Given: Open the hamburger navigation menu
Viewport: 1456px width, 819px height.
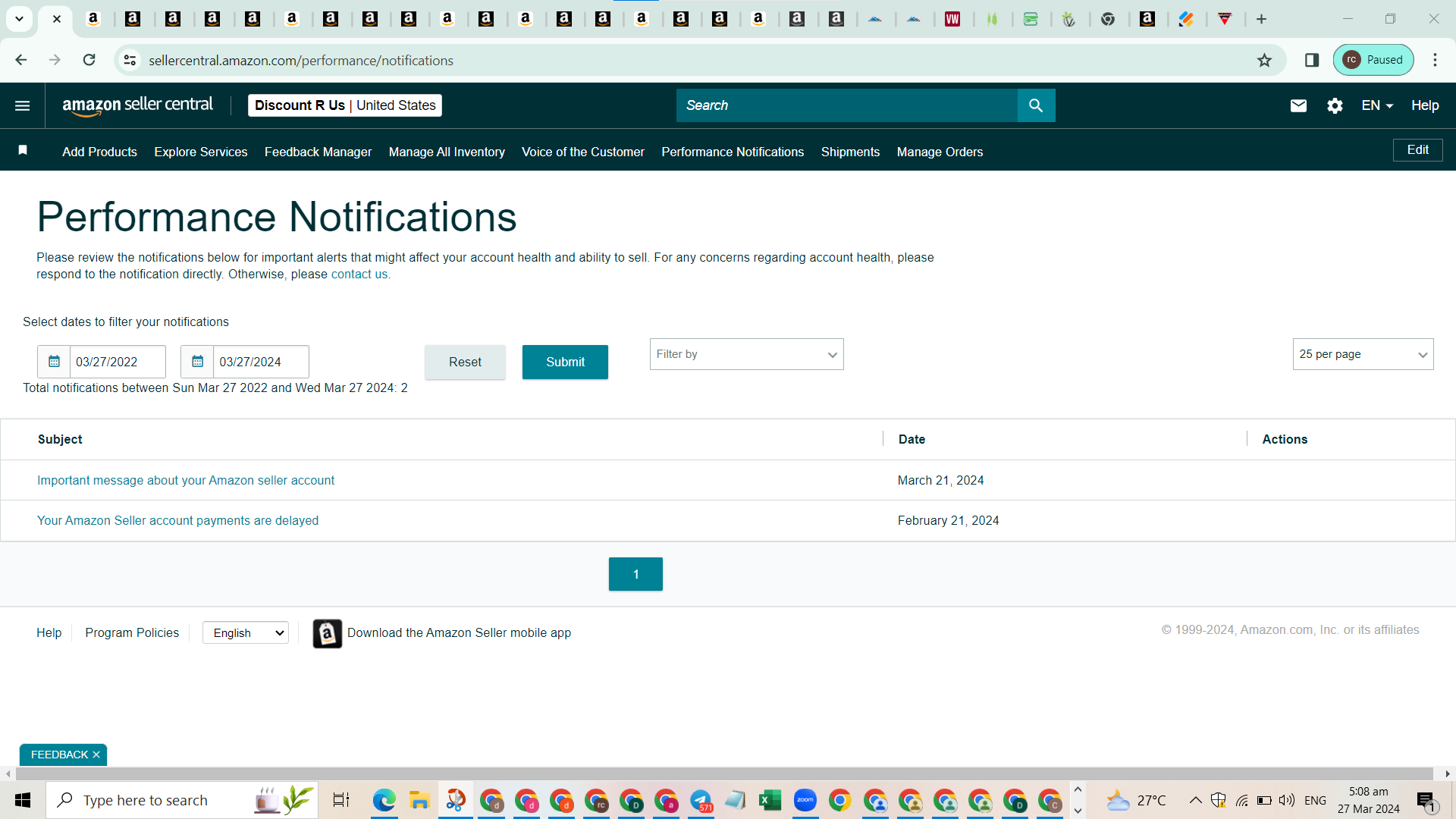Looking at the screenshot, I should 23,105.
